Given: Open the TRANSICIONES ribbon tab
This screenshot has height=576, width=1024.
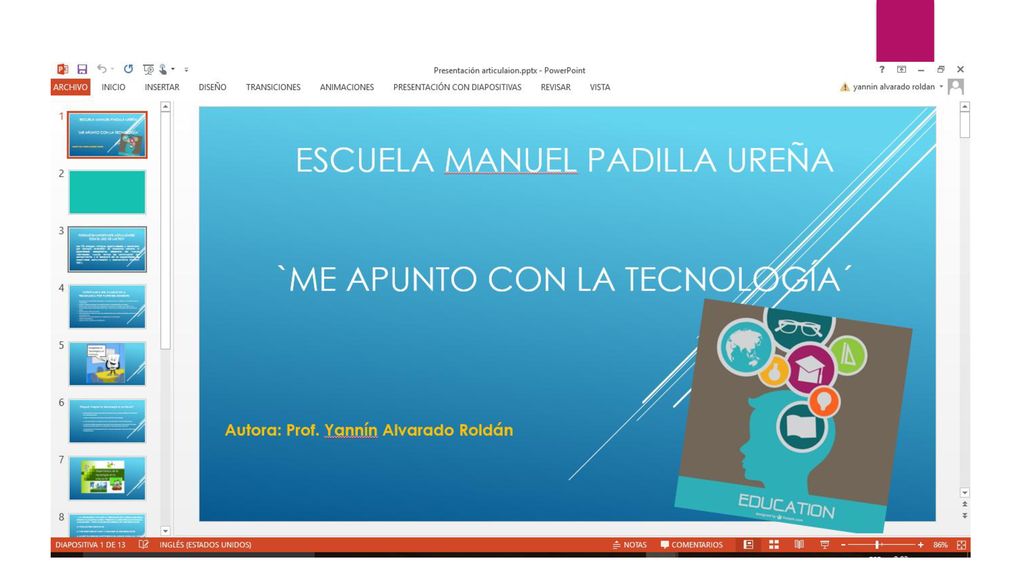Looking at the screenshot, I should click(273, 87).
